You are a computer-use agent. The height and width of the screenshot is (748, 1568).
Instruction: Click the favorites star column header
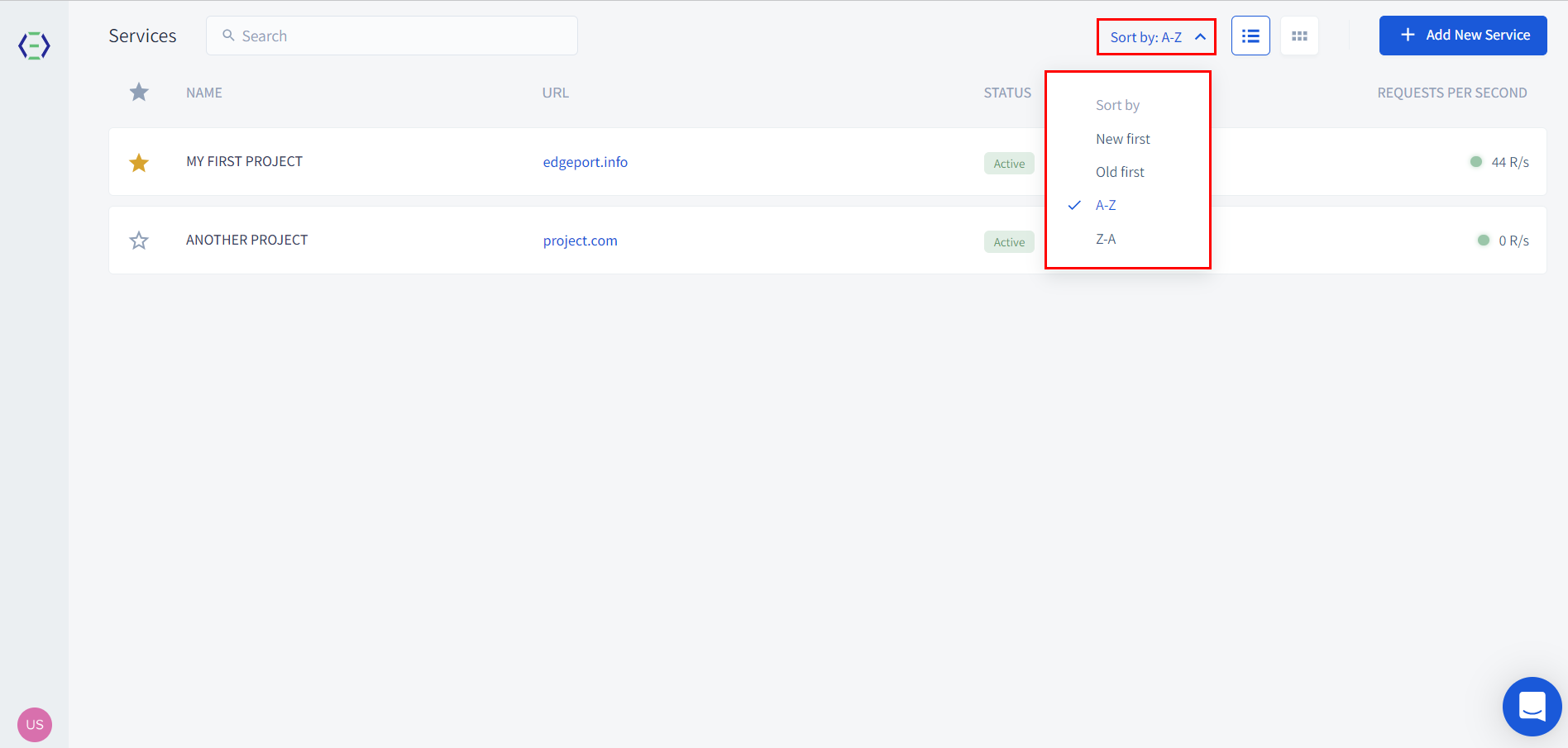tap(139, 93)
